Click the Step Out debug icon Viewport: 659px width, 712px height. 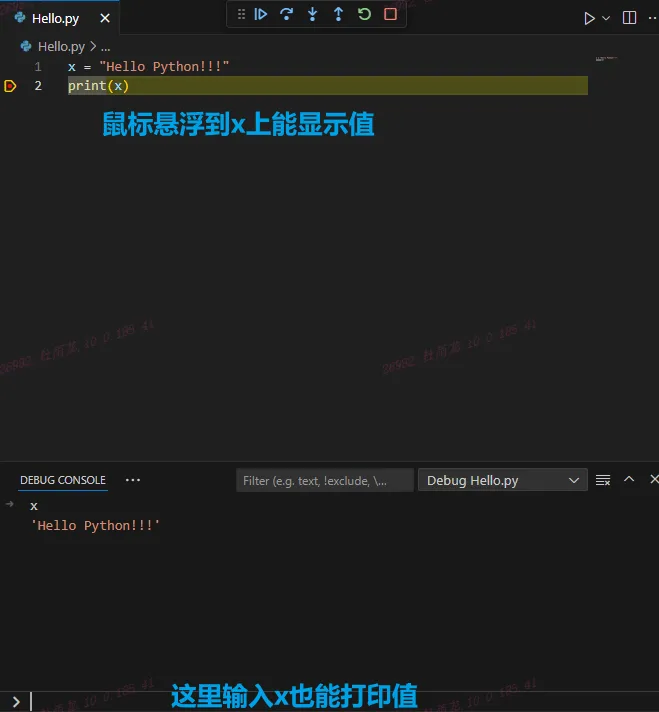click(338, 15)
